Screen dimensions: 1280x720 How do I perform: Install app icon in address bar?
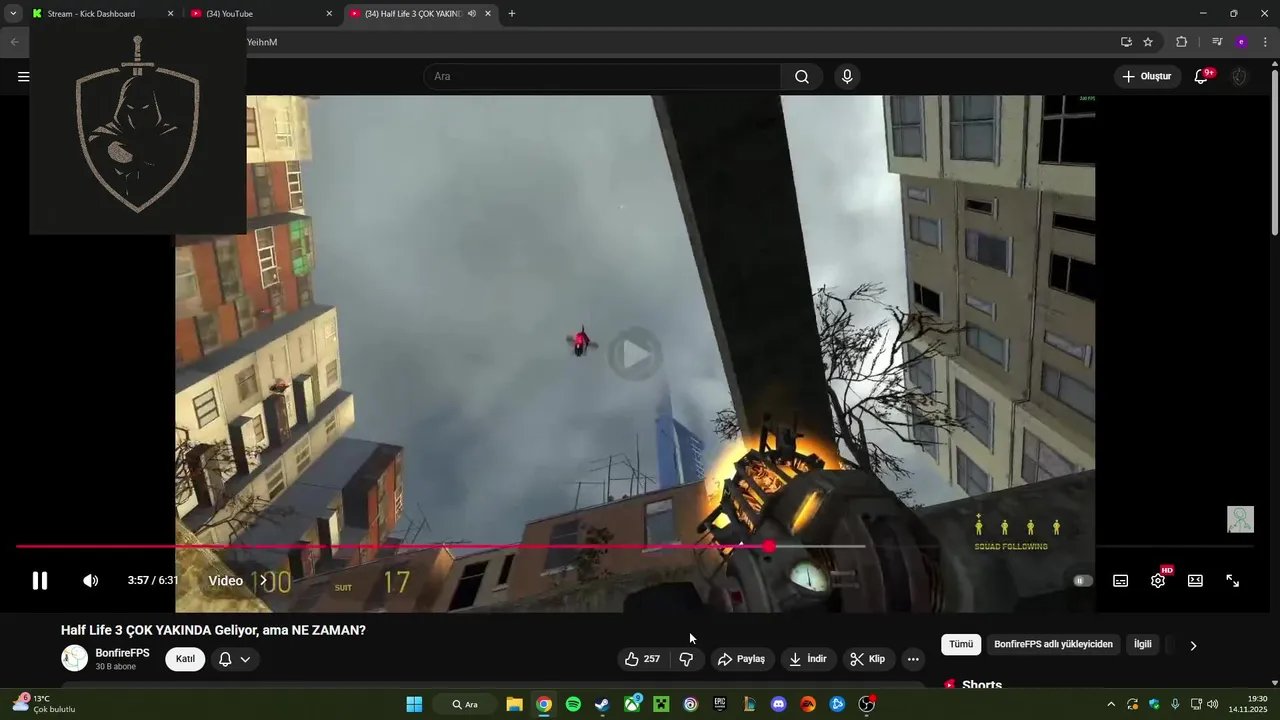(1126, 42)
